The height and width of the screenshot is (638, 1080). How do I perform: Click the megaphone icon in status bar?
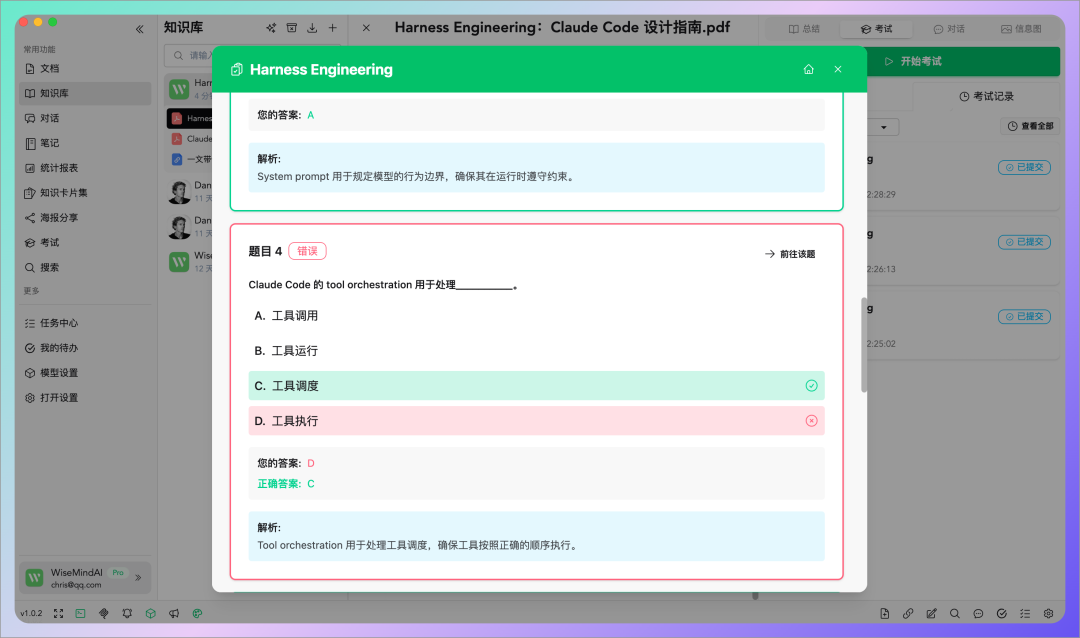click(174, 613)
